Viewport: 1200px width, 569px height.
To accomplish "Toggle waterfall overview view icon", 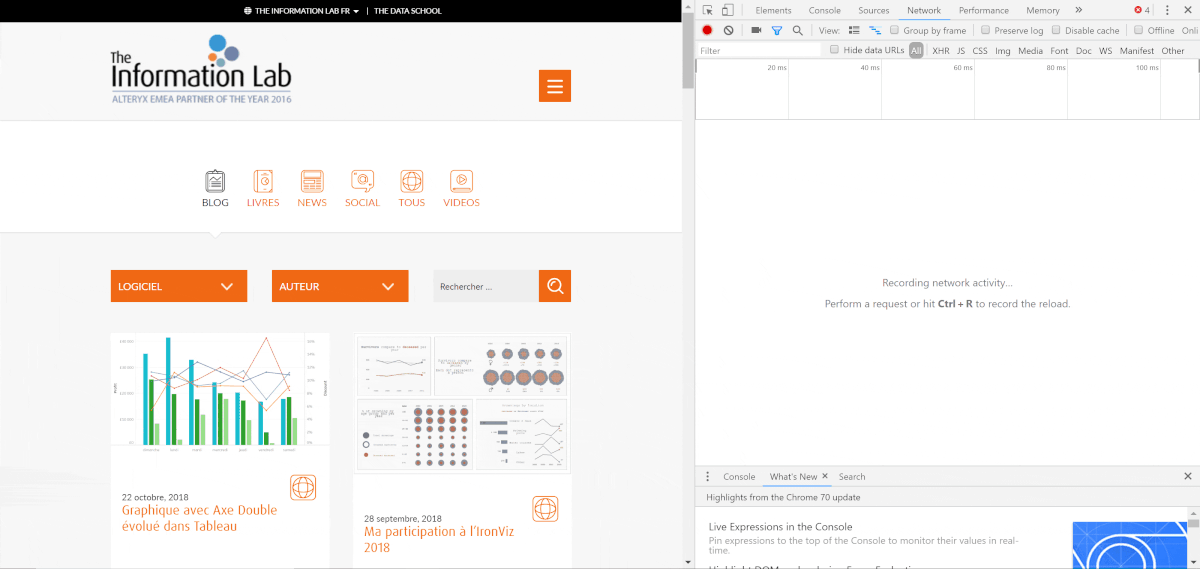I will [x=875, y=30].
